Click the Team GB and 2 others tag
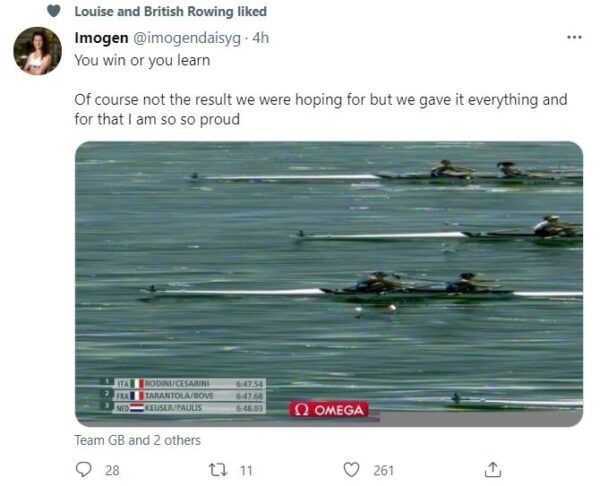The height and width of the screenshot is (486, 600). [x=137, y=440]
